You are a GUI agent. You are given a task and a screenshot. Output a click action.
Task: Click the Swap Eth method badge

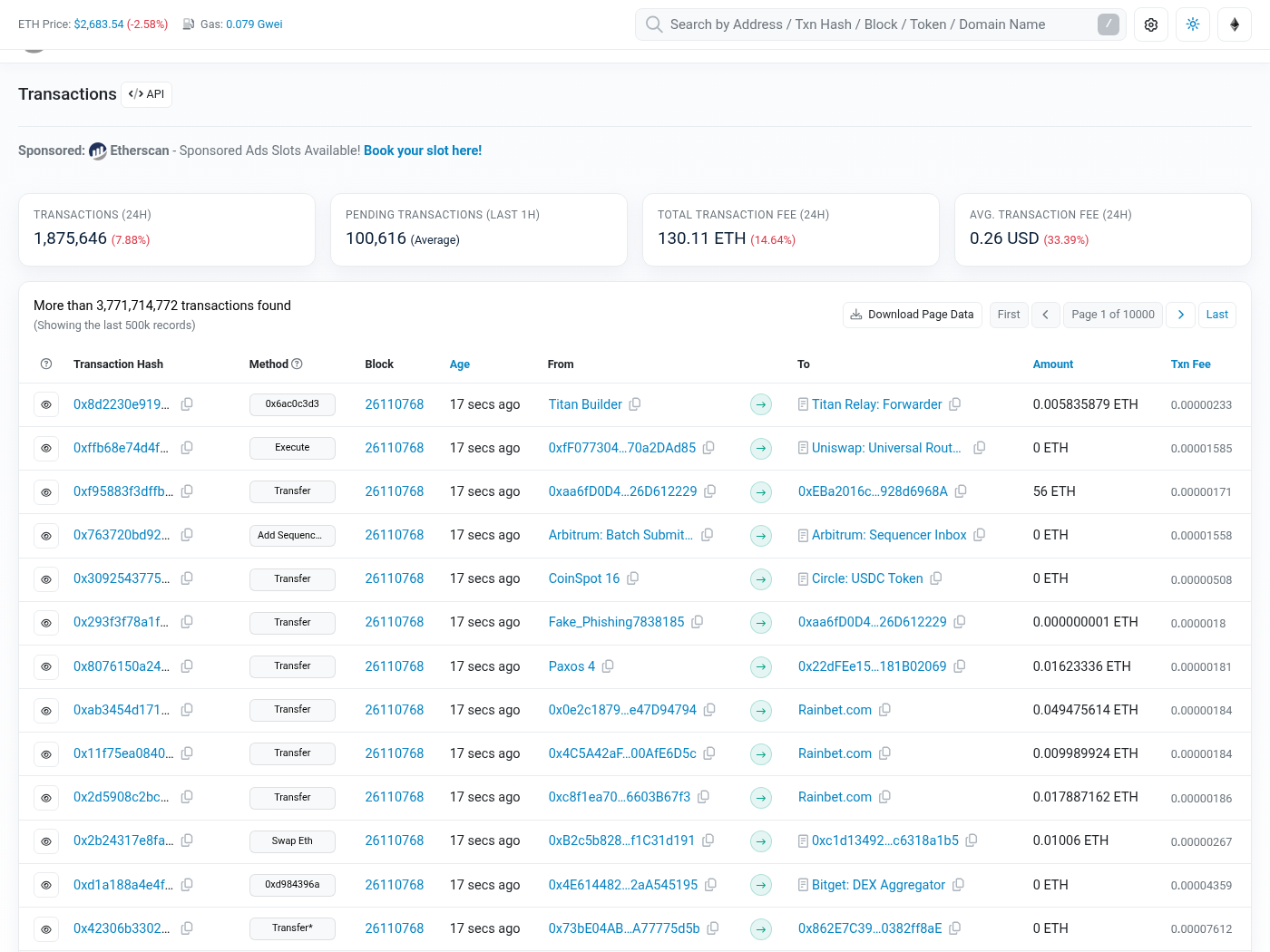[x=292, y=841]
